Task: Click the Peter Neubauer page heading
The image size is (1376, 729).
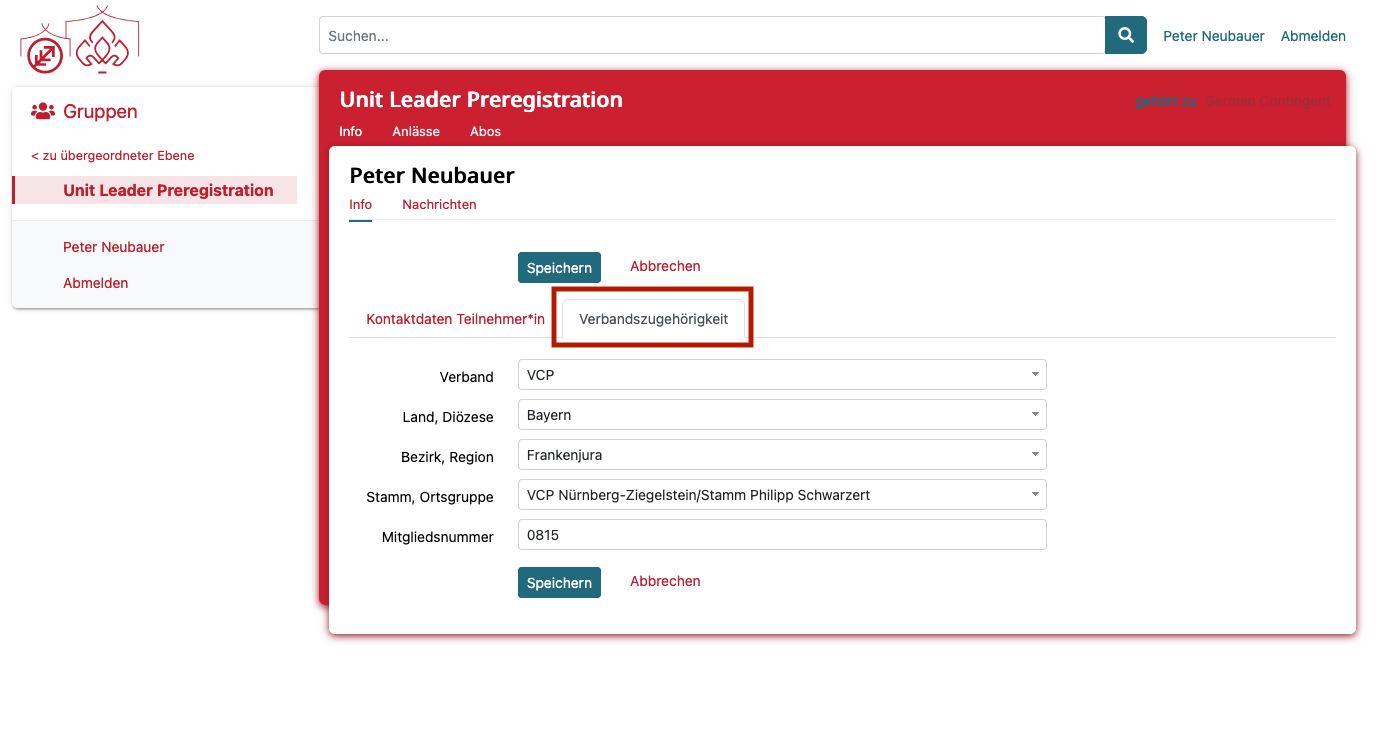Action: tap(432, 176)
